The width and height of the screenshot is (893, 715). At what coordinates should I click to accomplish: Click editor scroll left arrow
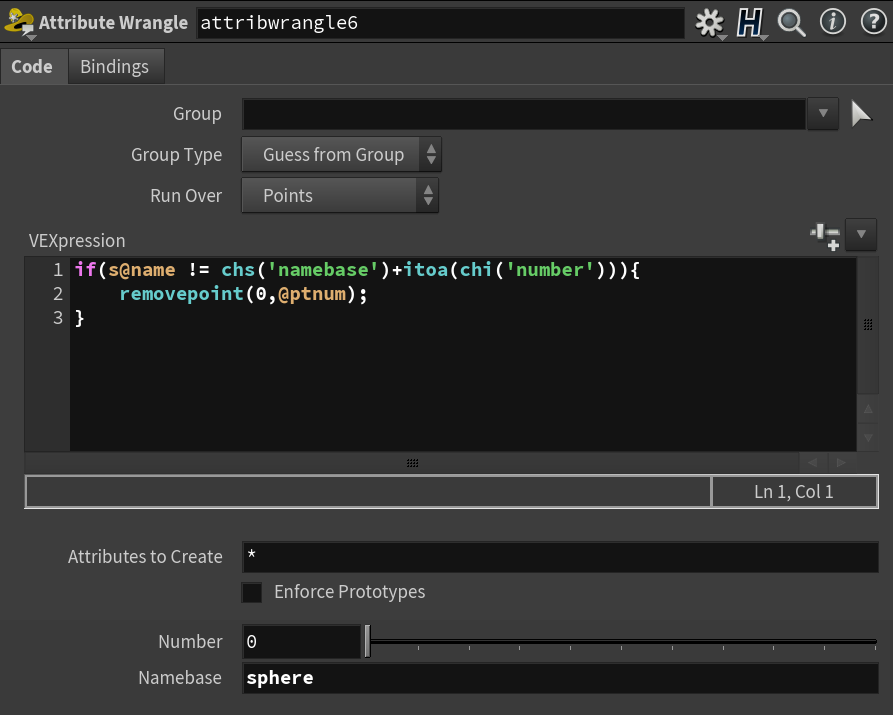813,463
